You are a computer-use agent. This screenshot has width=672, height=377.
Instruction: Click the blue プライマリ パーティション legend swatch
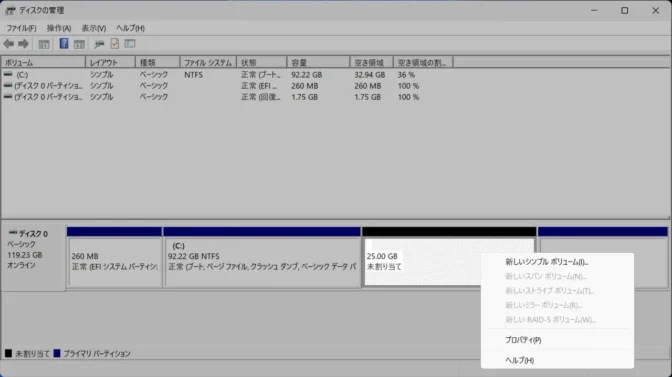click(57, 353)
